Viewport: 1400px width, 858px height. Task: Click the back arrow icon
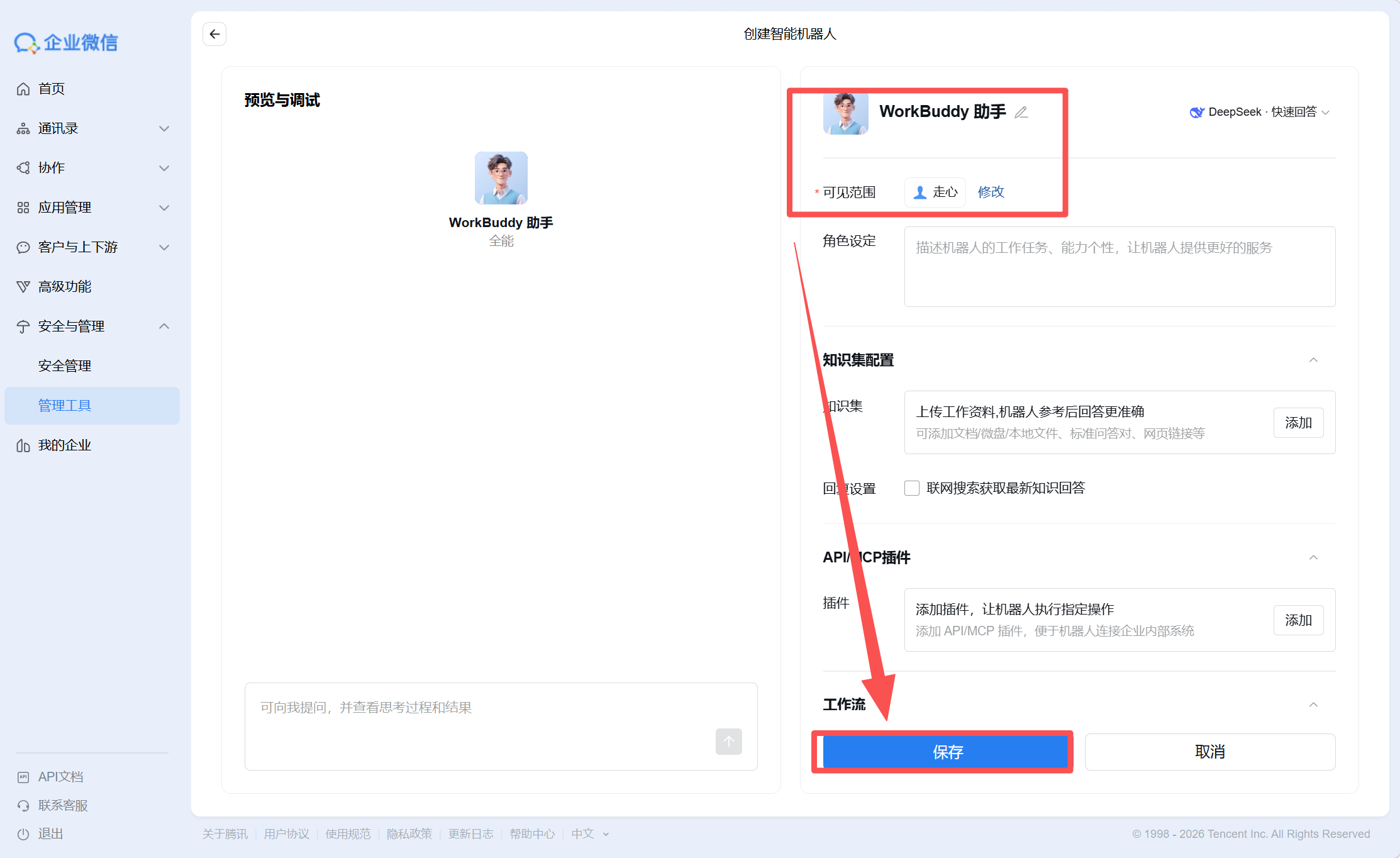214,34
